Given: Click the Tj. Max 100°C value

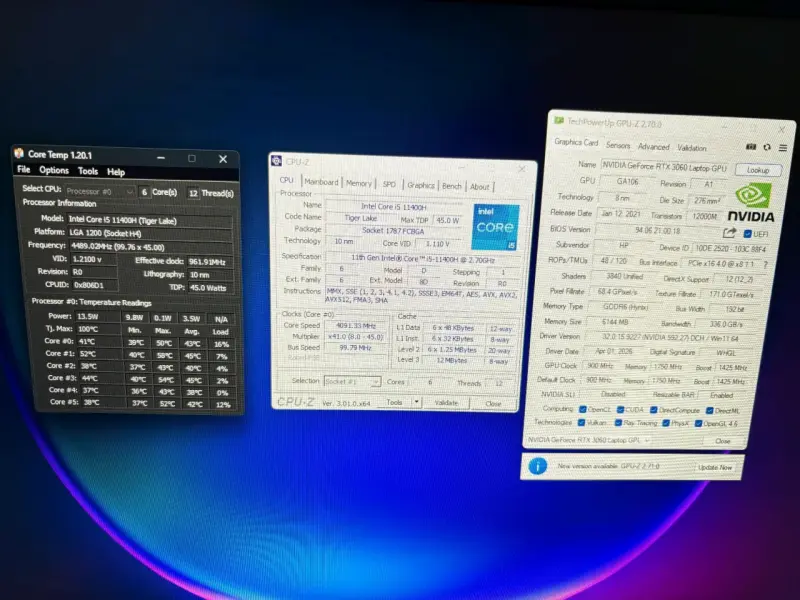Looking at the screenshot, I should [x=98, y=329].
